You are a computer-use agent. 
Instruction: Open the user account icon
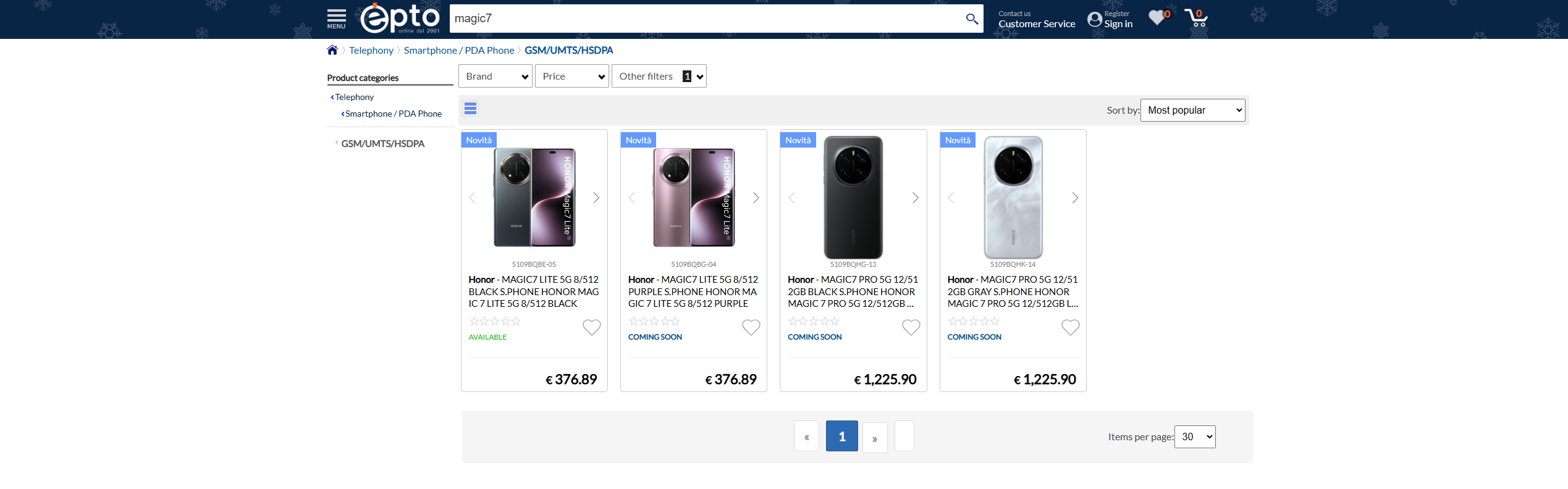coord(1095,19)
